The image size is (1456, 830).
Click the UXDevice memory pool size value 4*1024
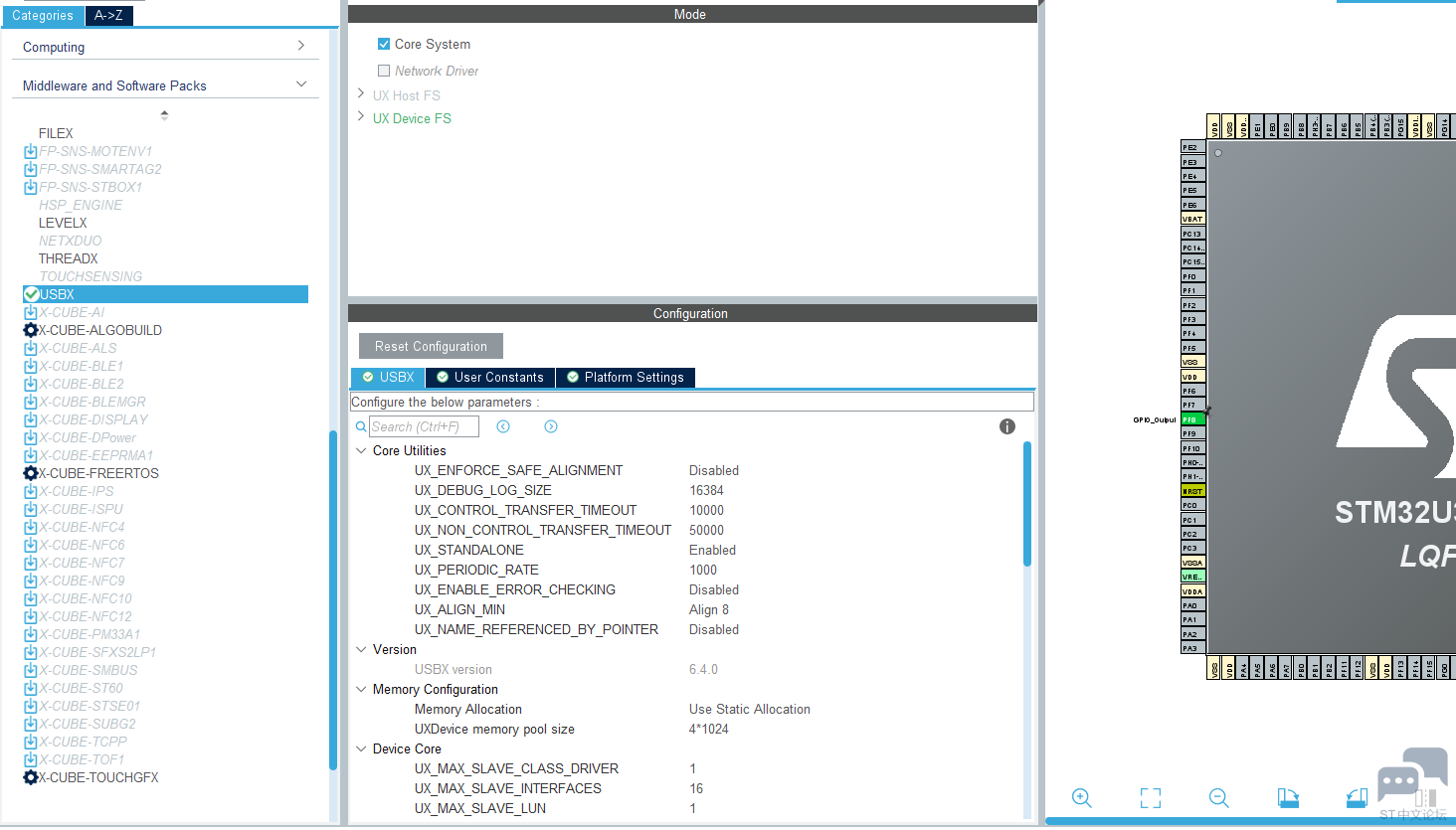pos(709,729)
